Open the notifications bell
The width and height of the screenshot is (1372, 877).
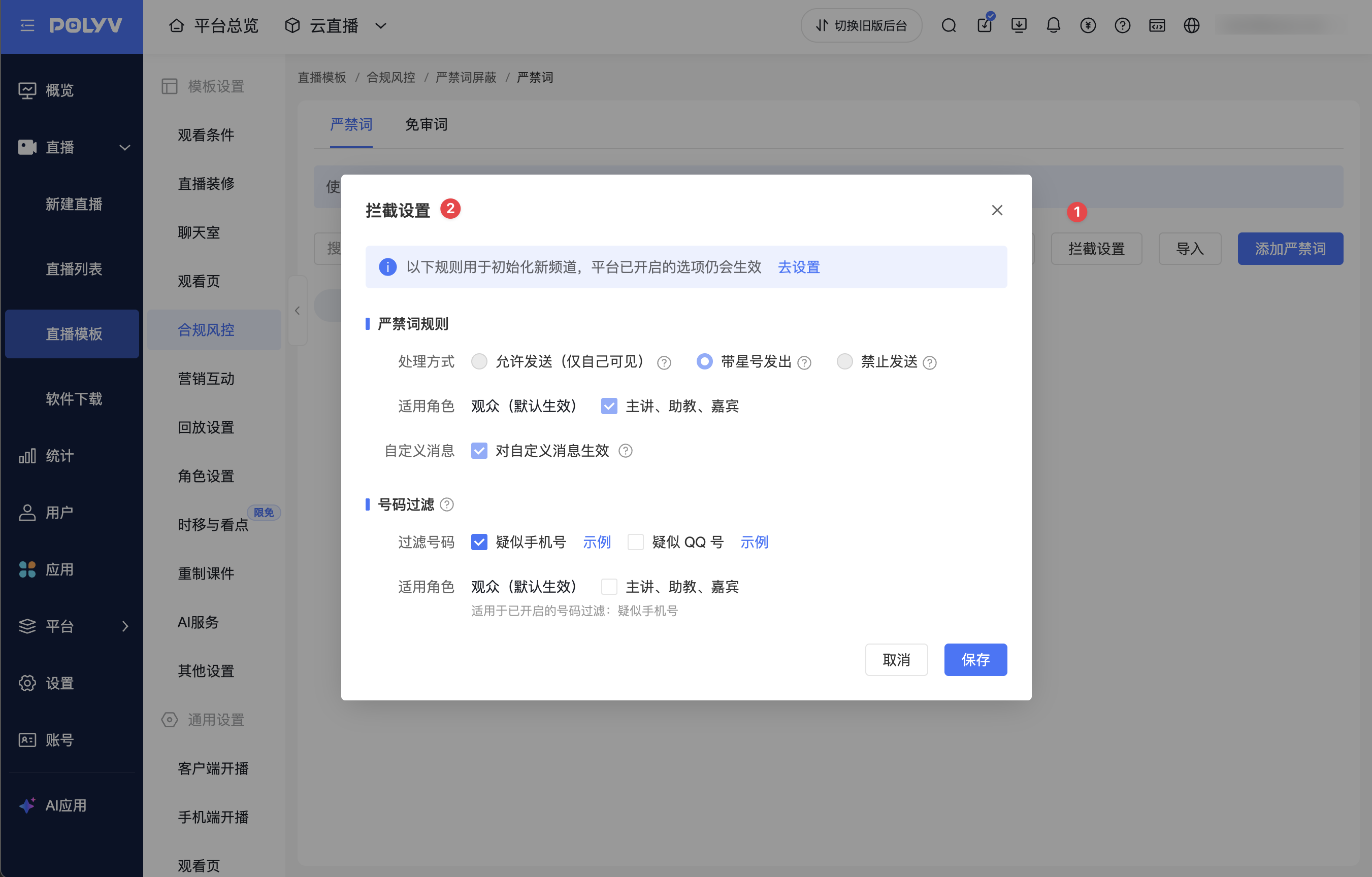[x=1054, y=25]
